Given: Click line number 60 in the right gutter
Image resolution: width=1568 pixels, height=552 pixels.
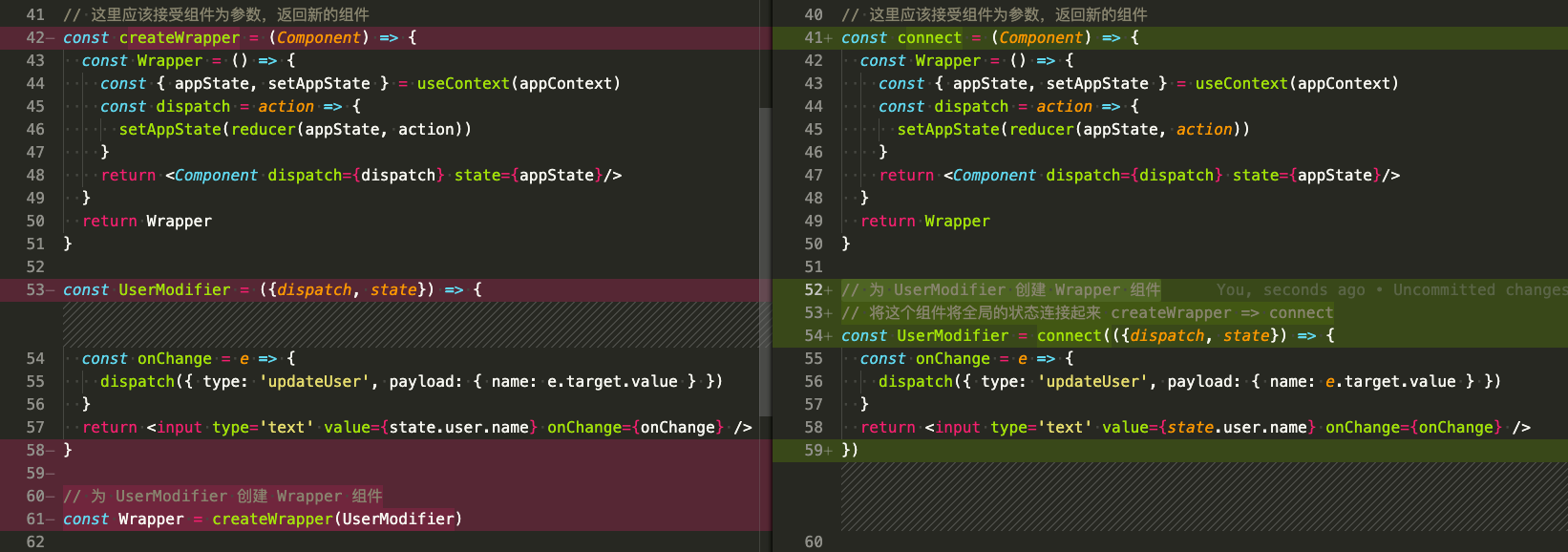Looking at the screenshot, I should [x=814, y=541].
